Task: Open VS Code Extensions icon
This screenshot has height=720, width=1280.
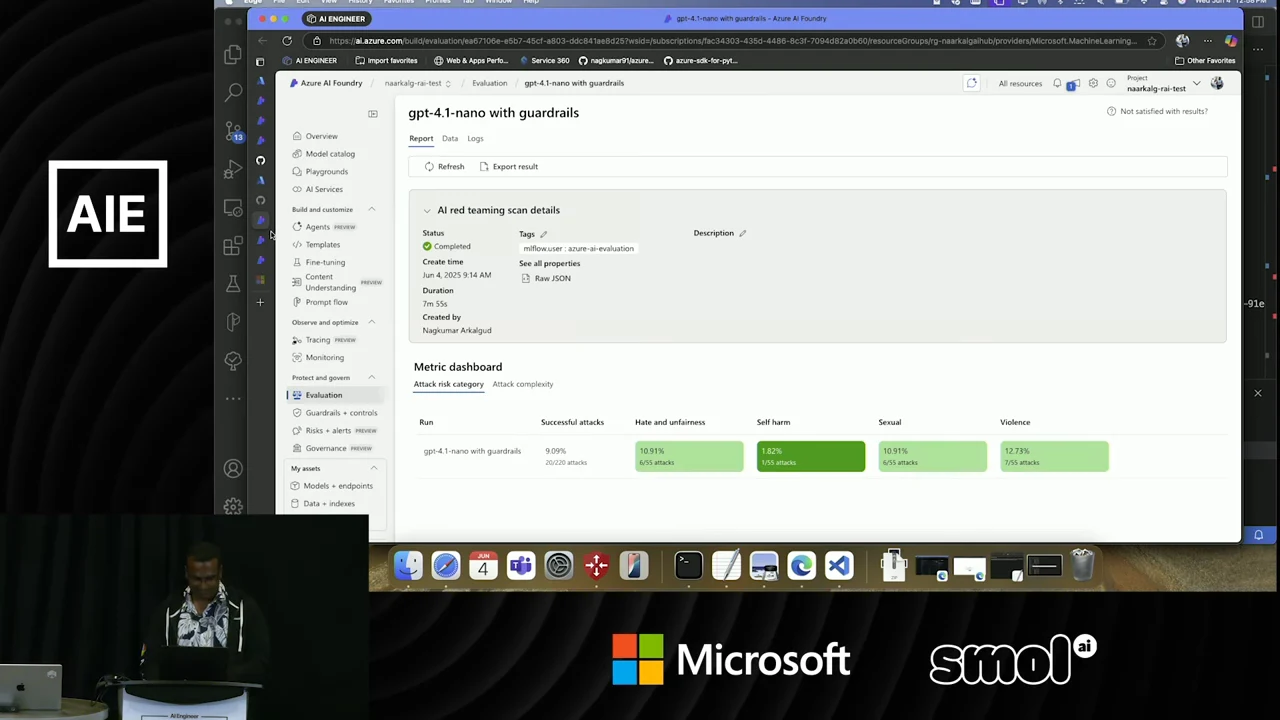Action: [233, 245]
